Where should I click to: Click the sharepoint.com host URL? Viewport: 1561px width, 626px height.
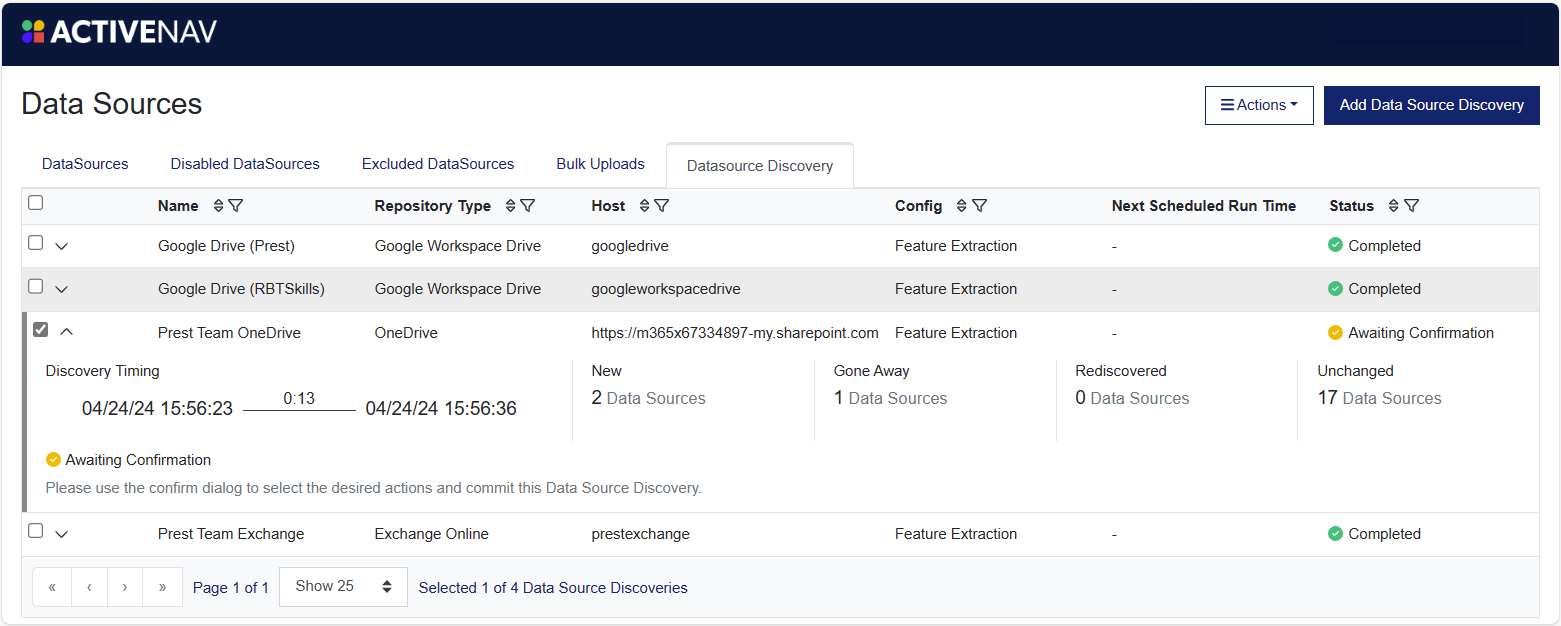(x=735, y=333)
